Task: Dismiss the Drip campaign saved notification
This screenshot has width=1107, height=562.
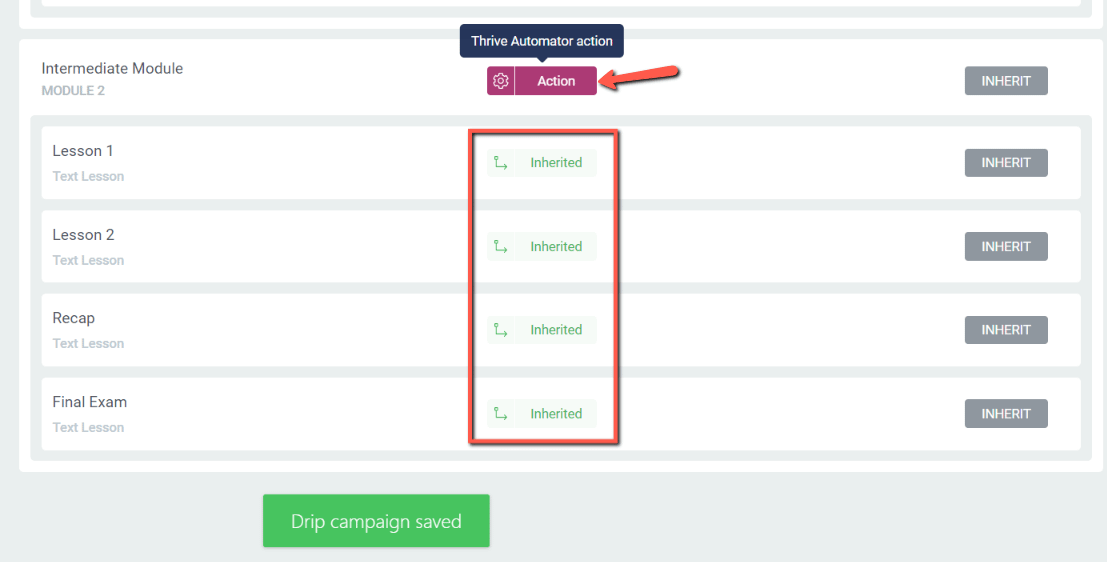Action: pos(376,521)
